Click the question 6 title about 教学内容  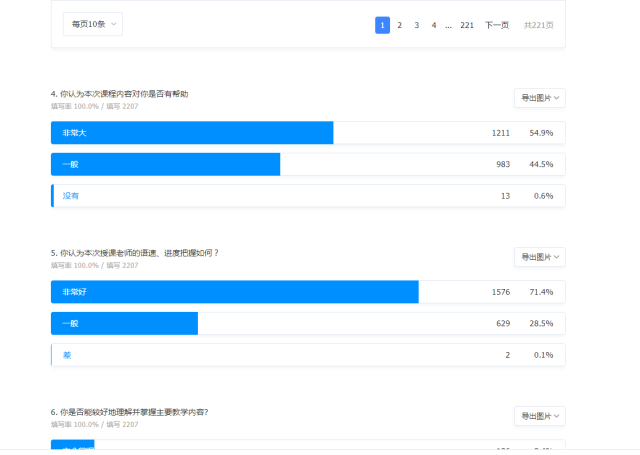pos(134,412)
